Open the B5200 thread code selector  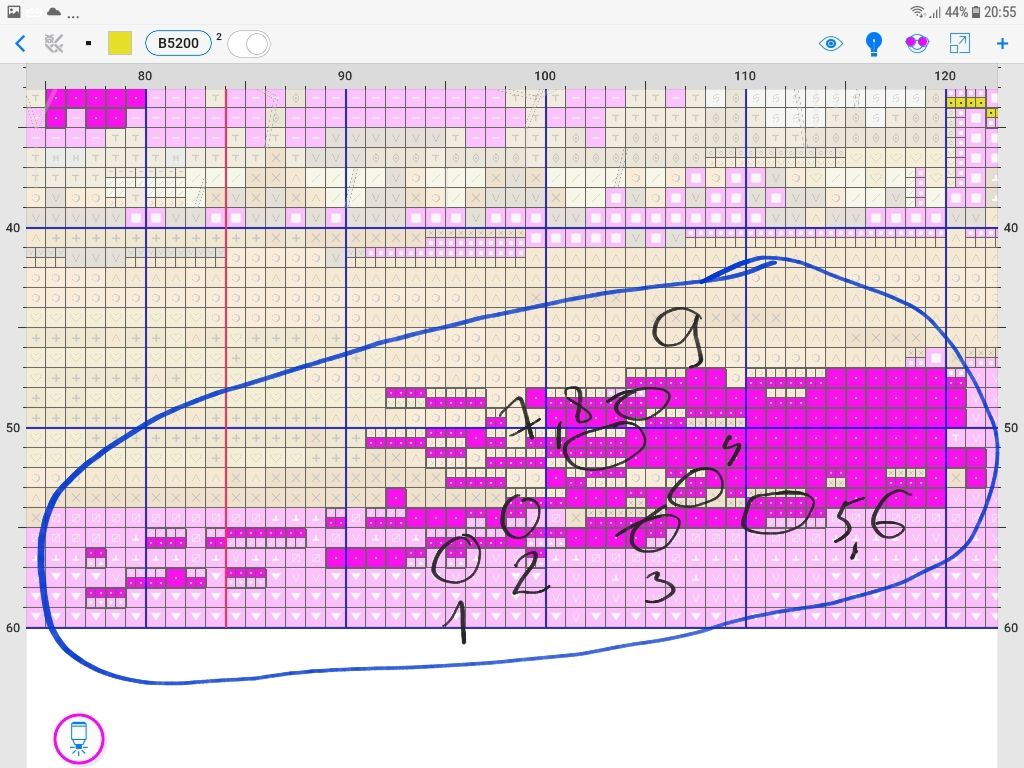coord(178,43)
